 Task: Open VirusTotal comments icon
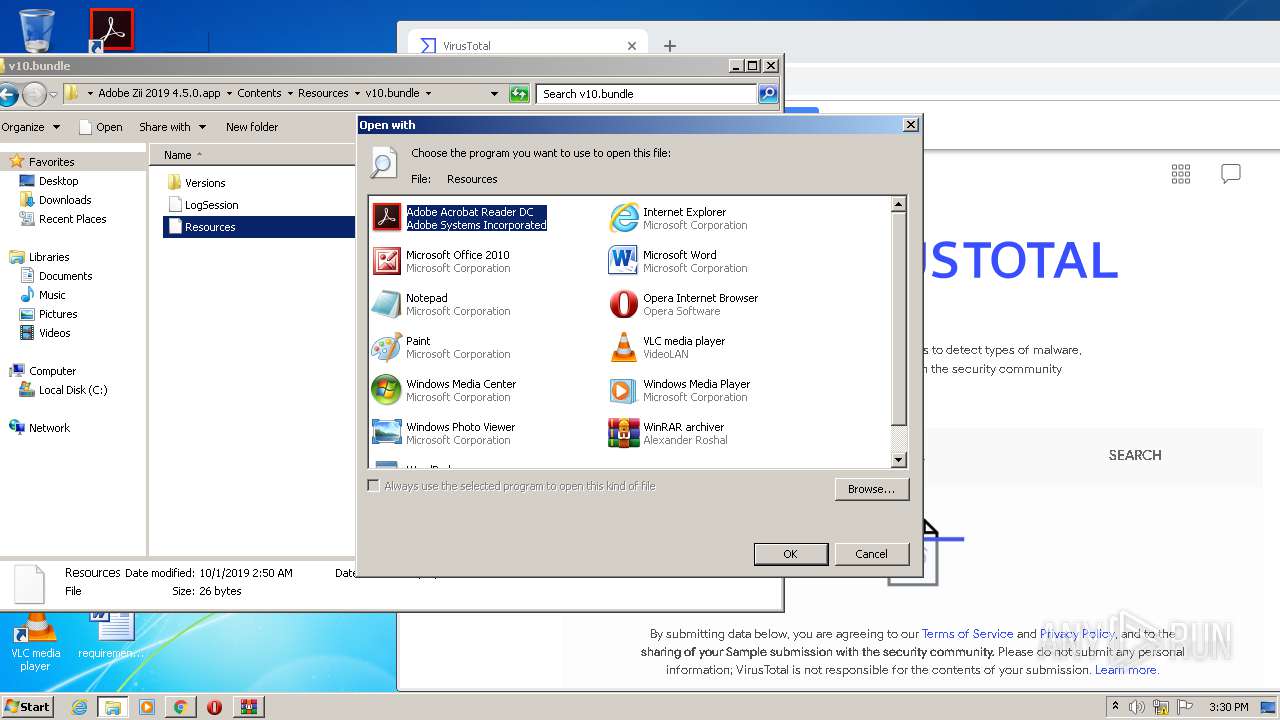(1231, 174)
